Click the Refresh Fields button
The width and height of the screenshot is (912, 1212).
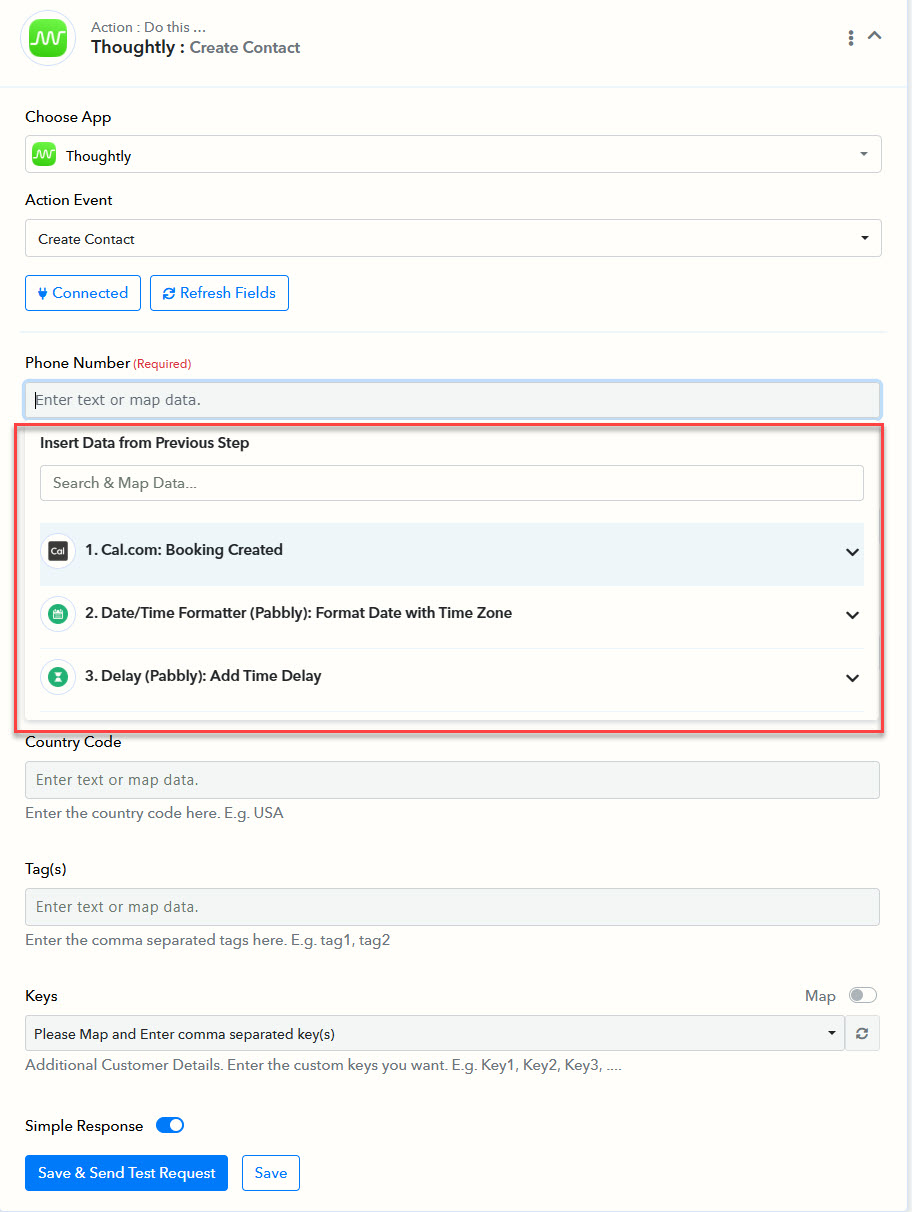click(x=220, y=293)
